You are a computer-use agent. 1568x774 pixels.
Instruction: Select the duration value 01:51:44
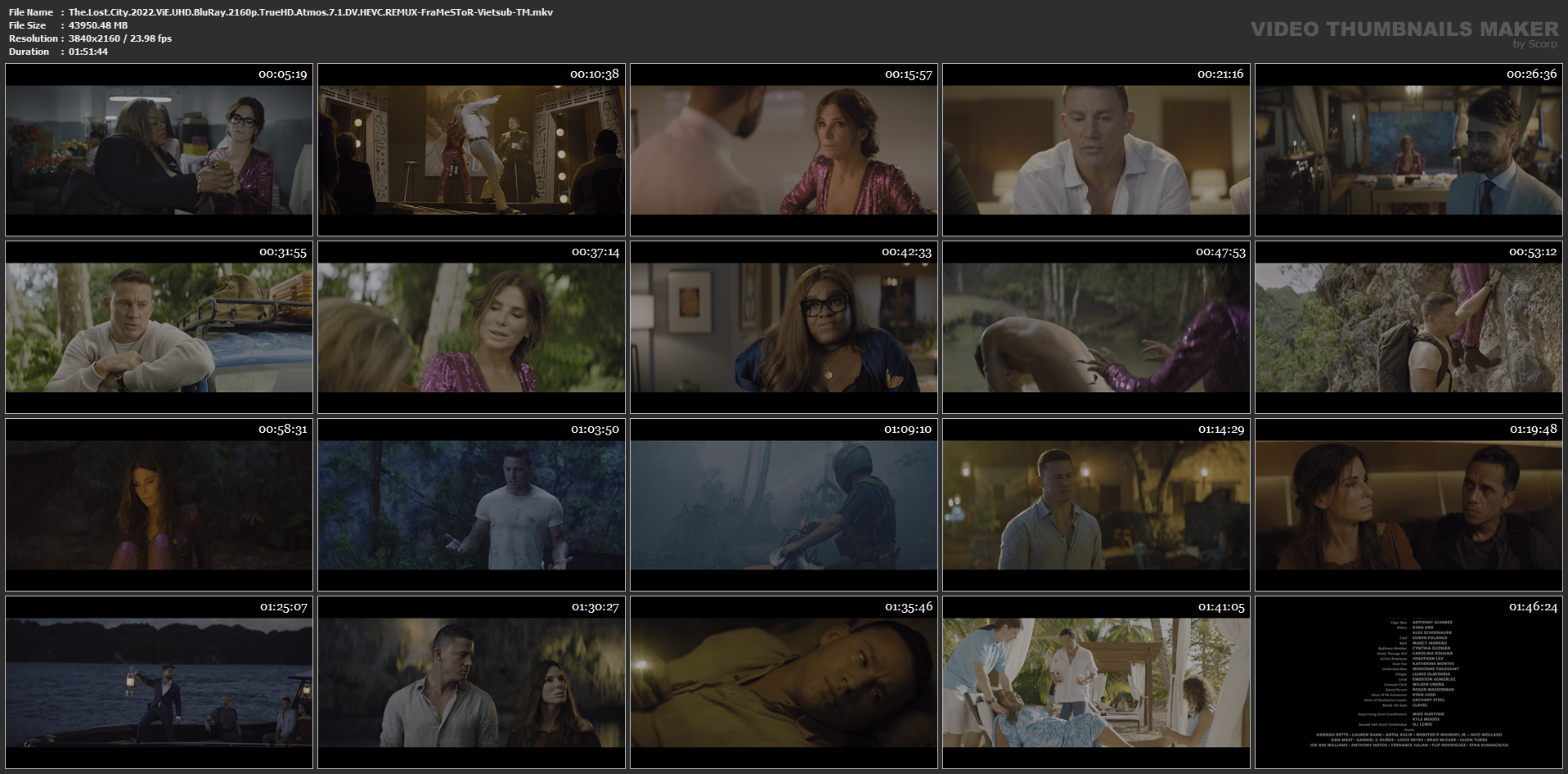pos(88,52)
